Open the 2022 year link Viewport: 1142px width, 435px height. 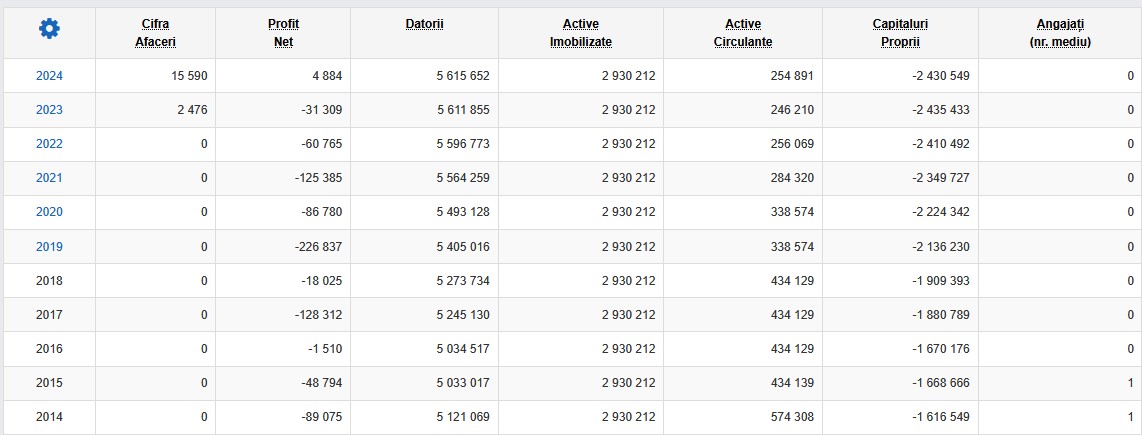(x=50, y=144)
